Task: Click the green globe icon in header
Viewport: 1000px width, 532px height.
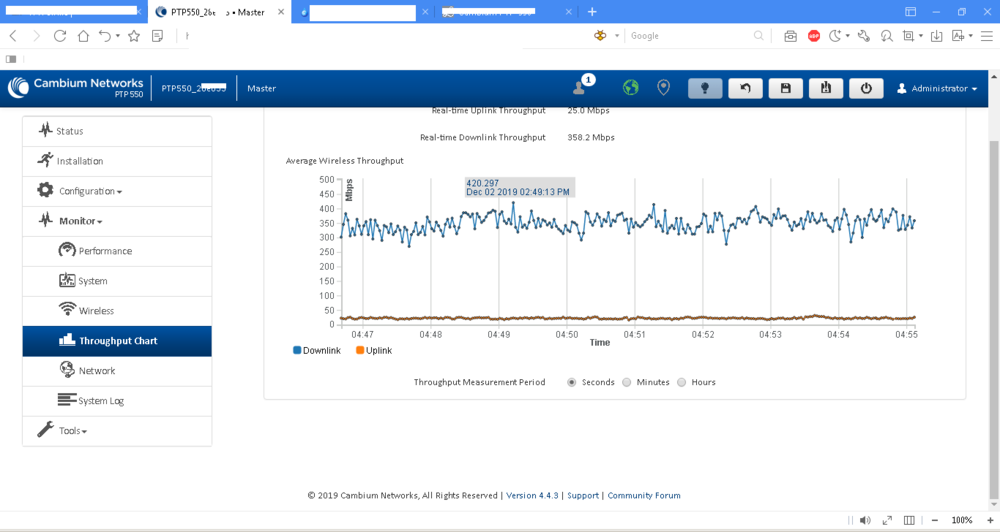Action: tap(631, 88)
